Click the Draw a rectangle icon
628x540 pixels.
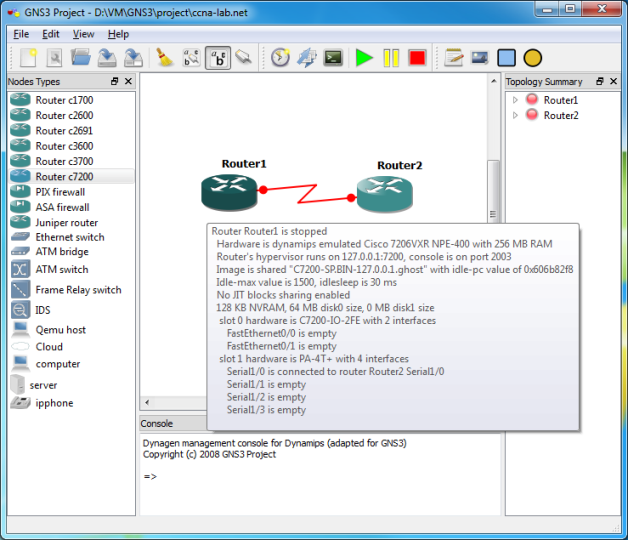[x=506, y=58]
